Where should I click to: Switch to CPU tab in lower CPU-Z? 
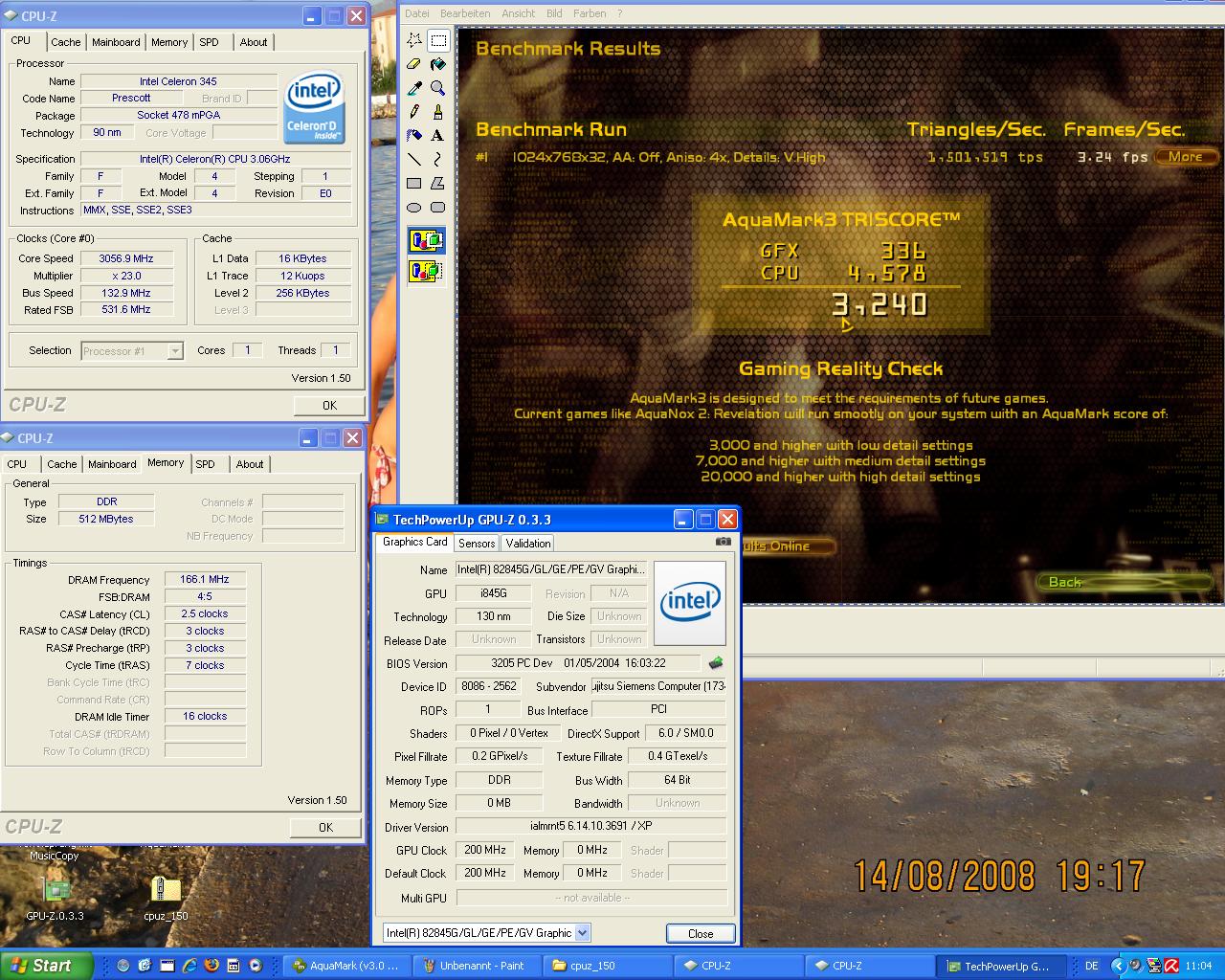pos(17,464)
